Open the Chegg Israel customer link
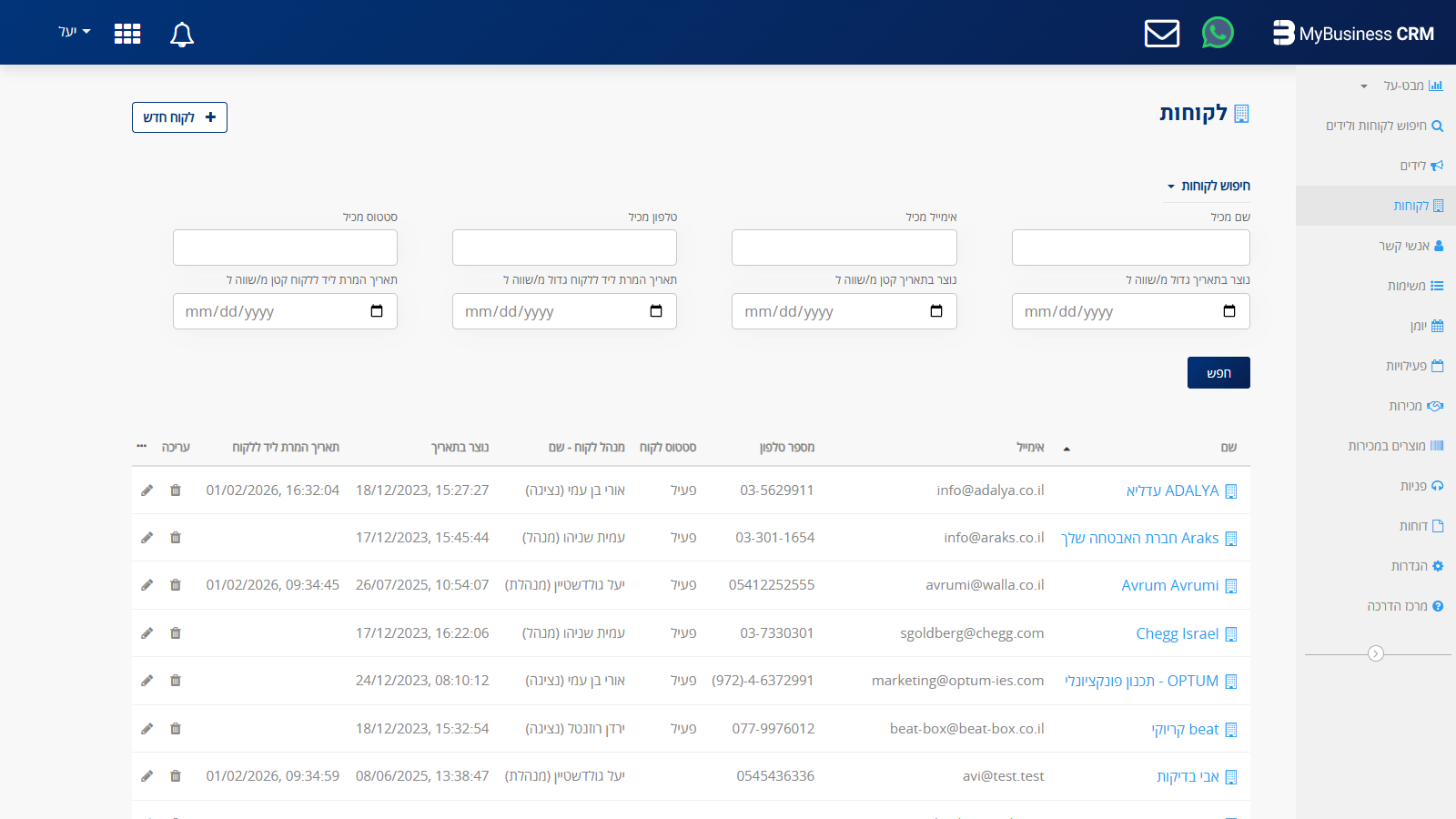 1177,633
